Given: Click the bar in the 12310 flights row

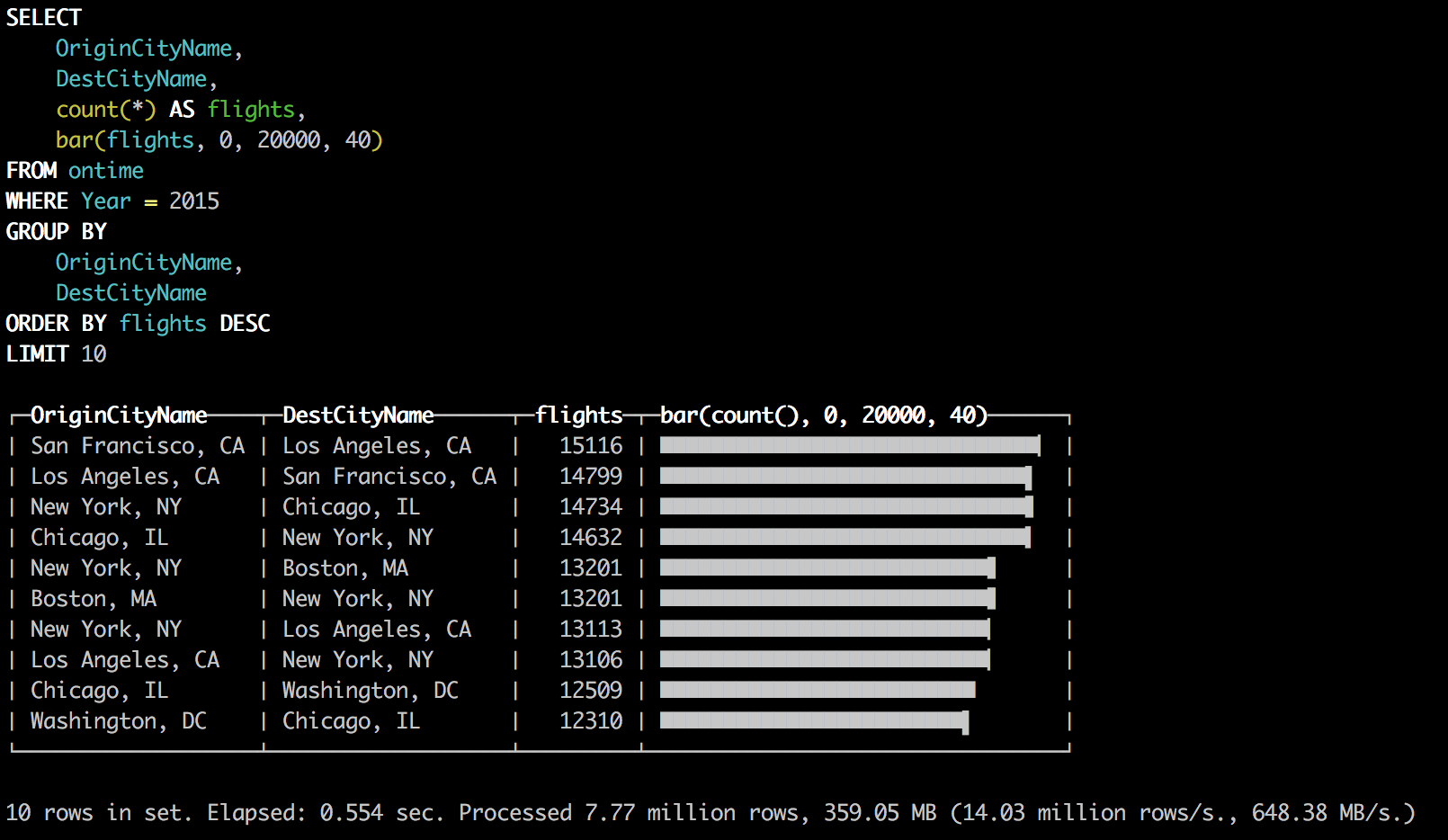Looking at the screenshot, I should (813, 721).
